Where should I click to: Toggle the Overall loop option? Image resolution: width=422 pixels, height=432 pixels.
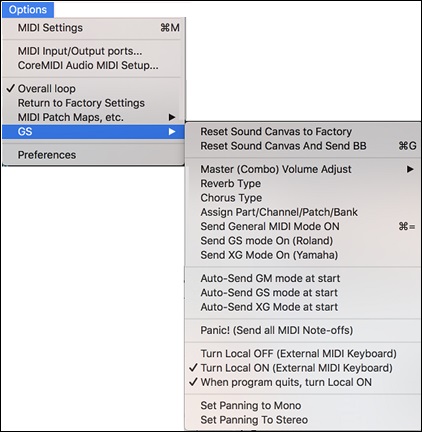94,89
